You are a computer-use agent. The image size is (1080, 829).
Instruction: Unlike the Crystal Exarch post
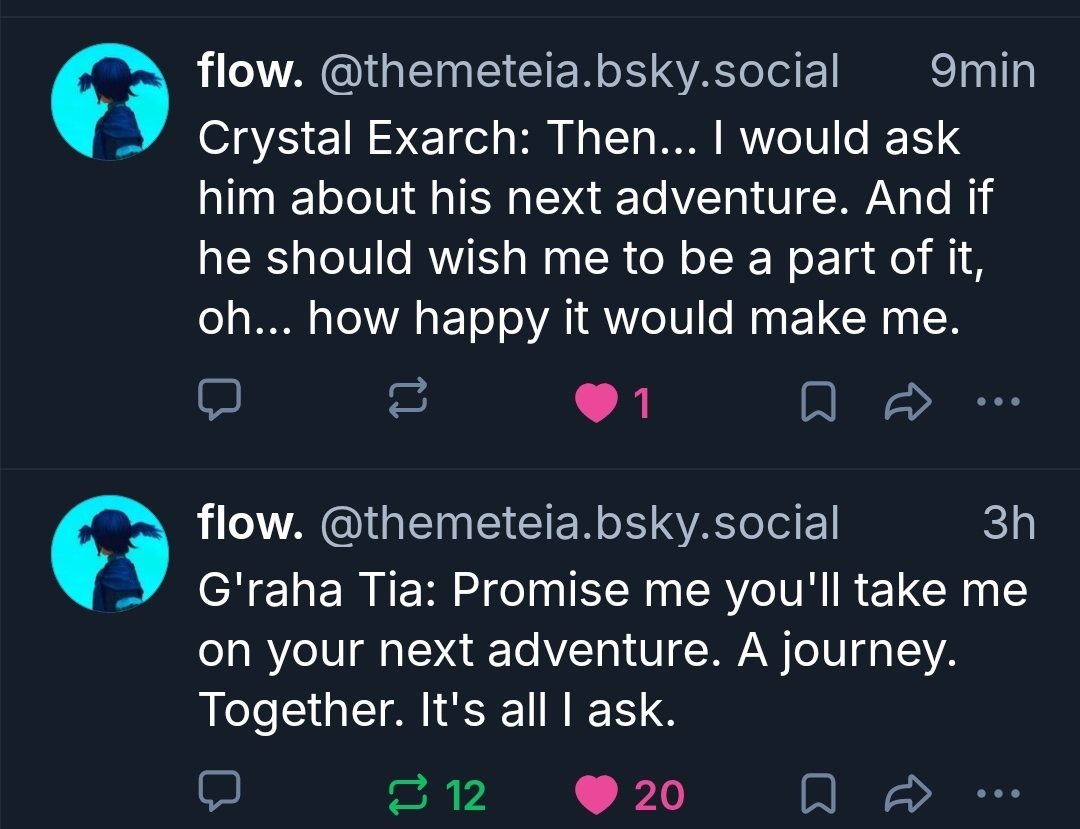click(597, 402)
